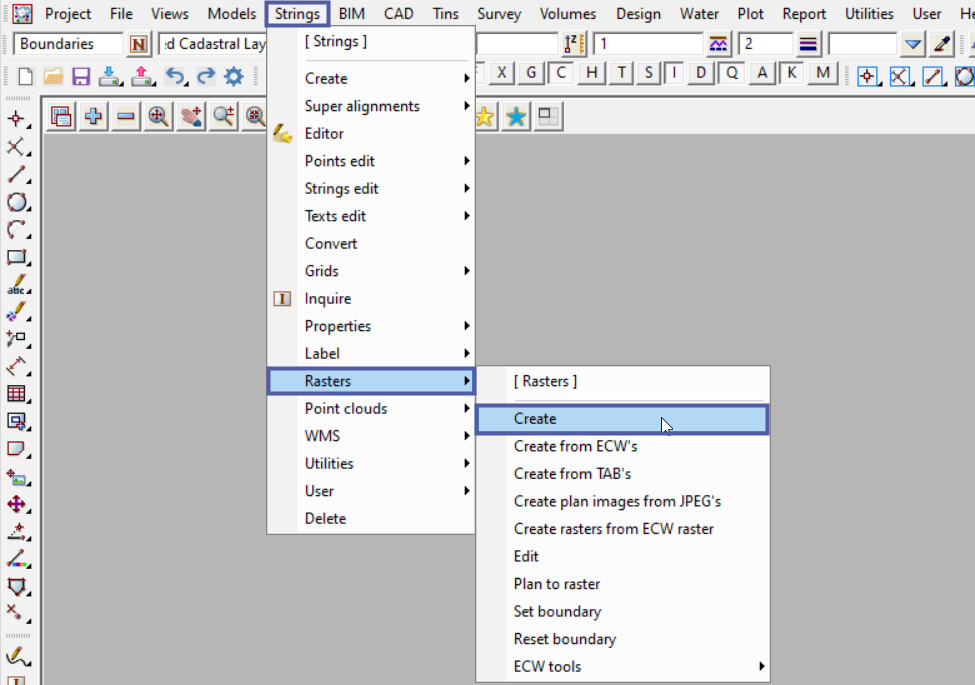975x685 pixels.
Task: Select the circle tool in left toolbar
Action: pos(17,202)
